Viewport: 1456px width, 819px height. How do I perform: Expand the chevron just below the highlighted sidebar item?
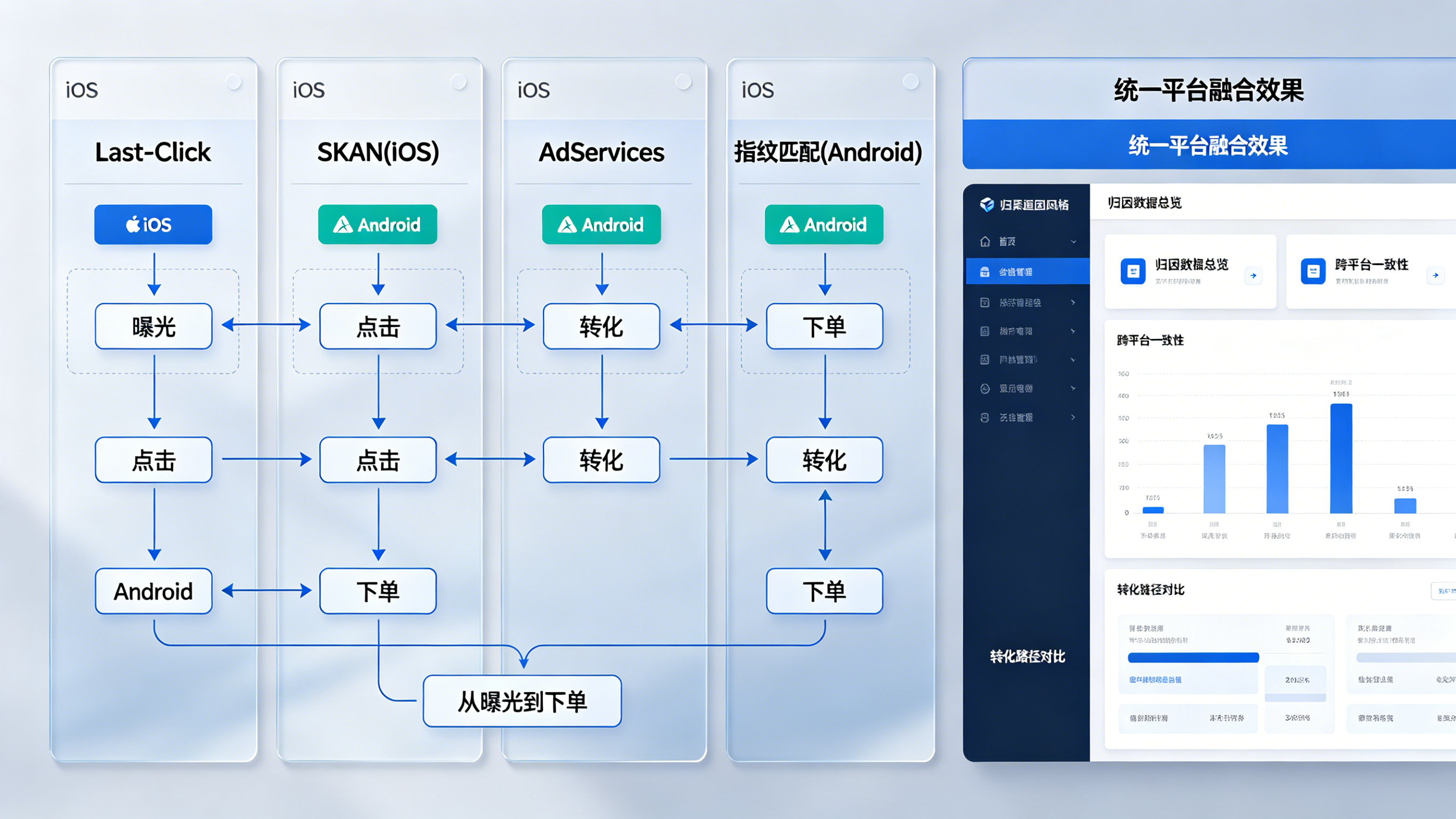[1074, 302]
